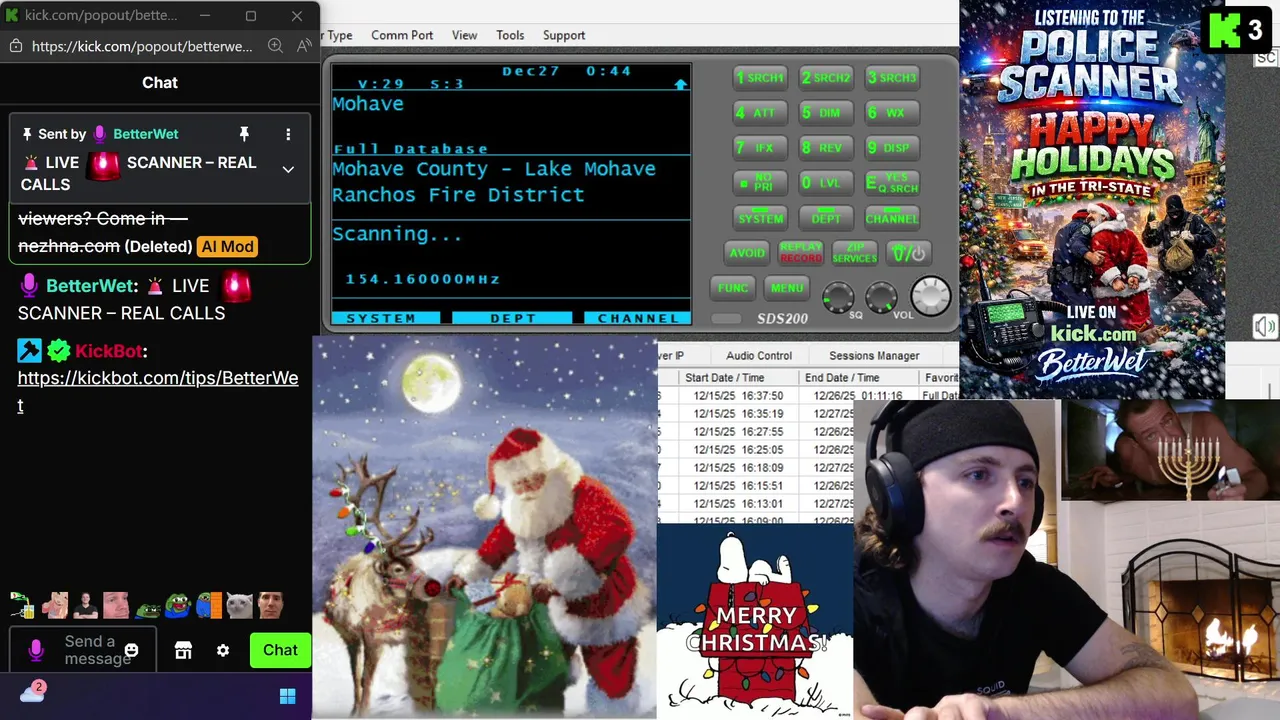The image size is (1280, 720).
Task: Toggle the 5 DIM backlight key
Action: [x=826, y=113]
